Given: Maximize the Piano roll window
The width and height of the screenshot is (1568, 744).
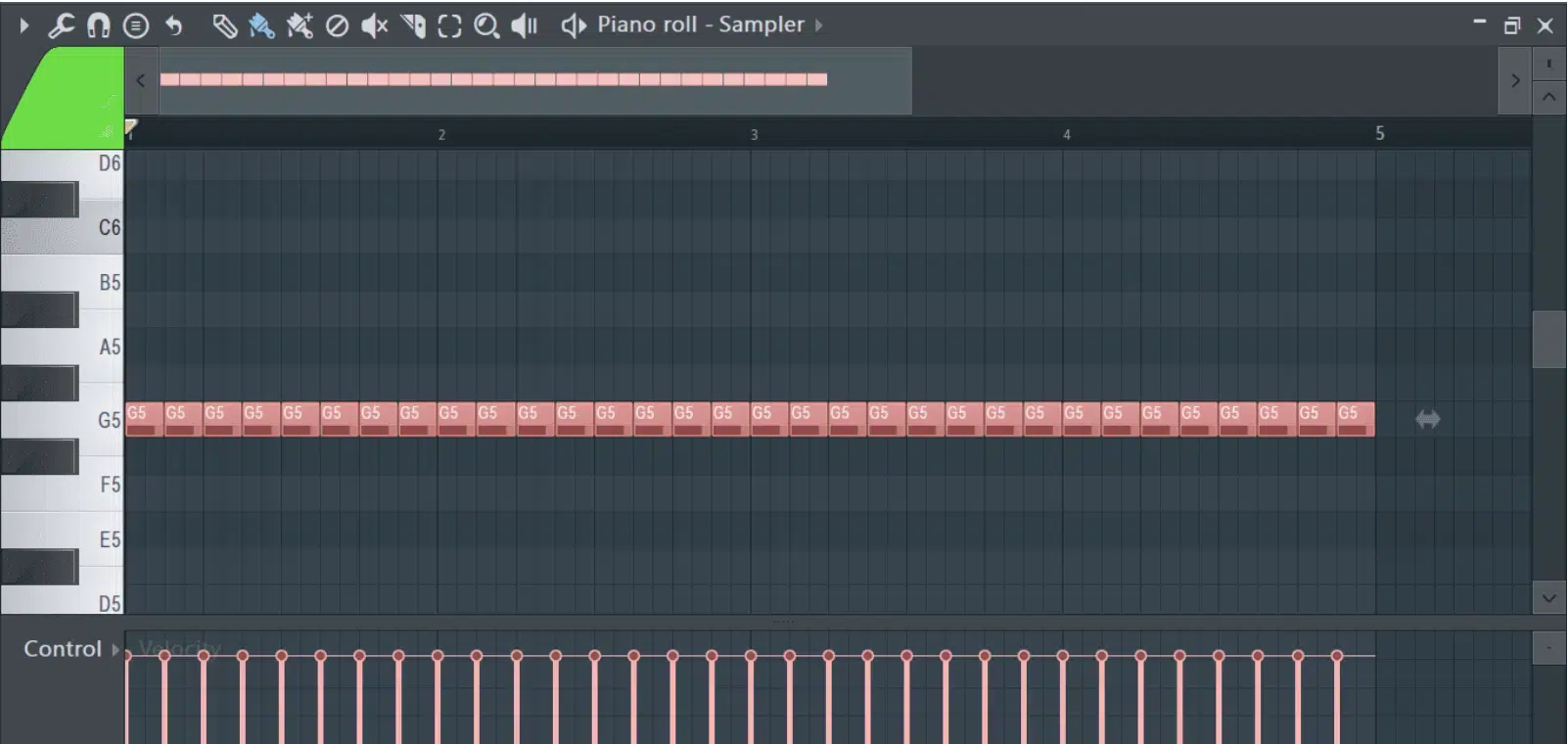Looking at the screenshot, I should coord(1512,25).
